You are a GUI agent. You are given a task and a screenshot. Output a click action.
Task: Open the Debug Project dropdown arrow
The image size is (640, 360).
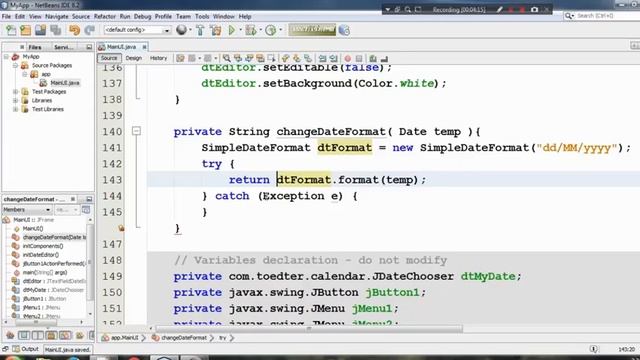(x=260, y=30)
